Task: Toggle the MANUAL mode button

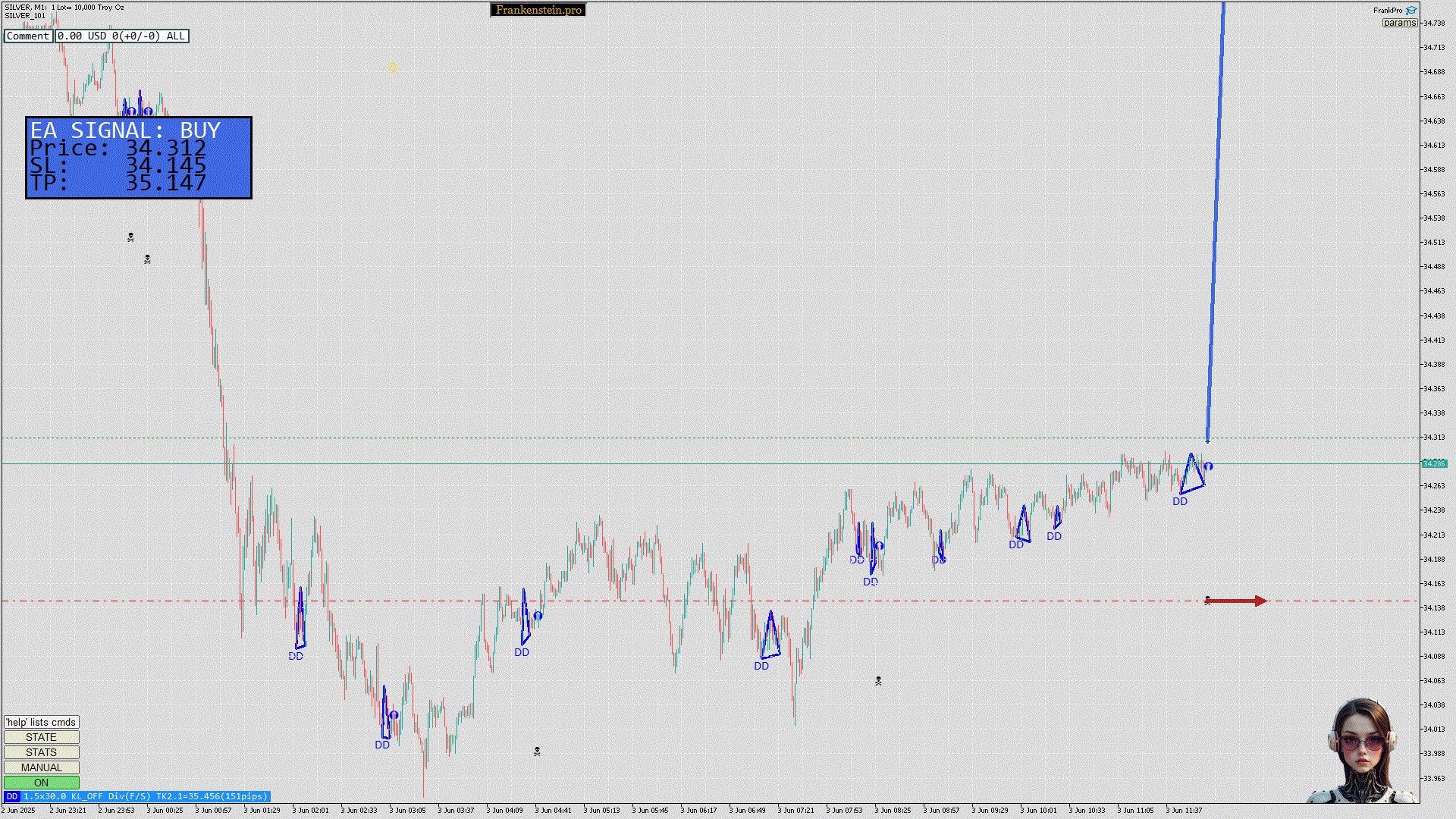Action: pos(41,767)
